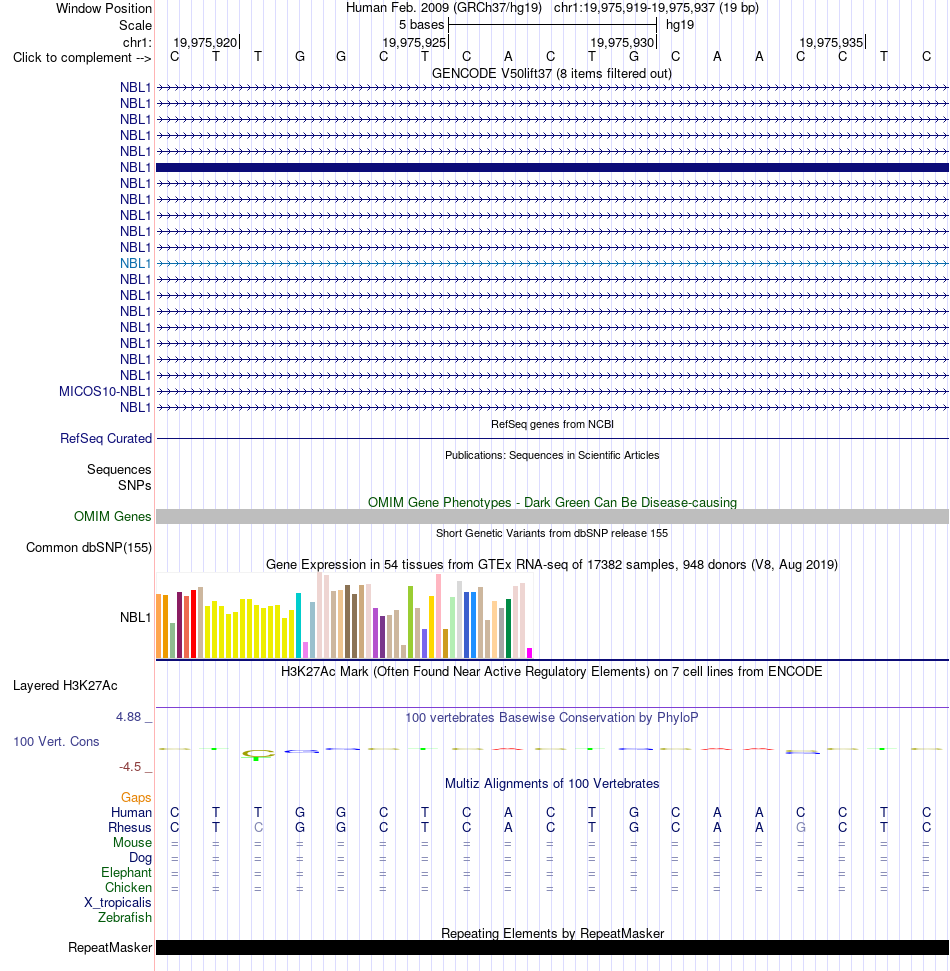Click the Rhesus alignment row label
This screenshot has width=950, height=971.
[x=130, y=827]
